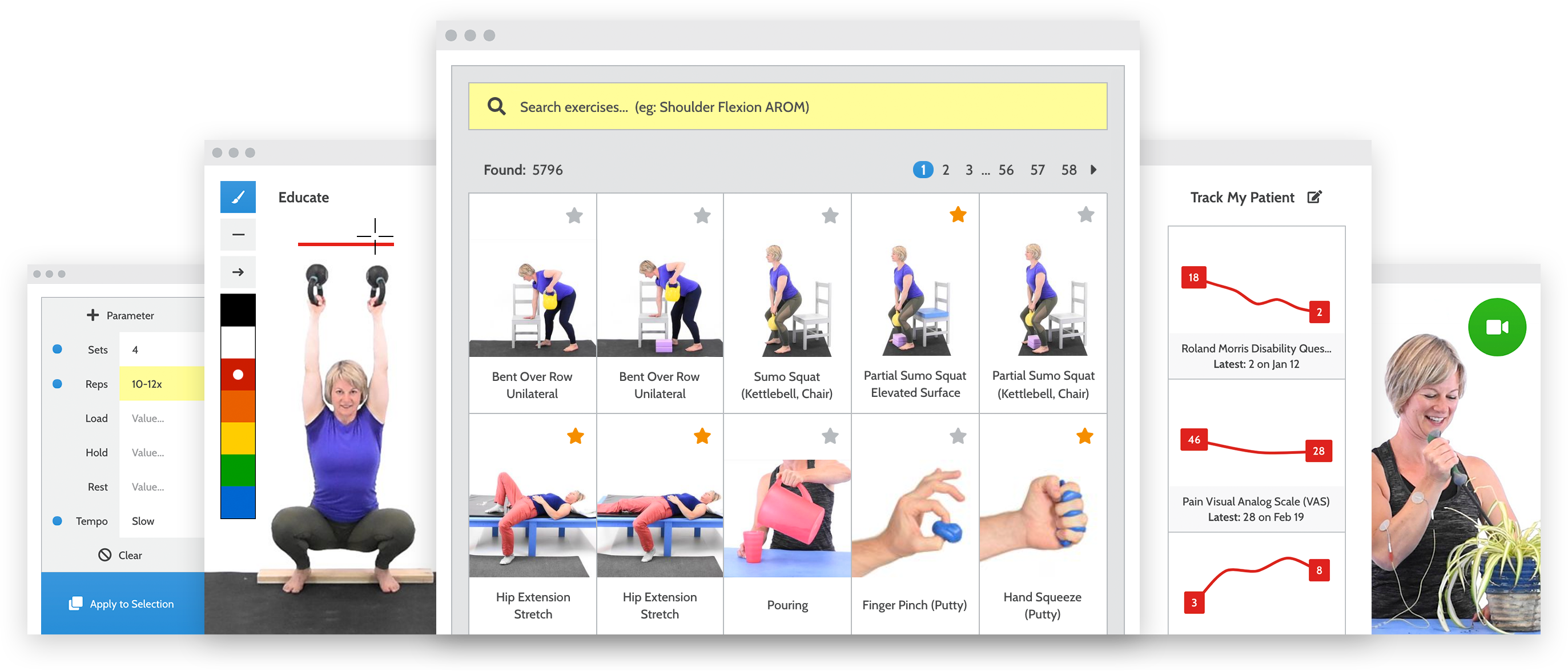
Task: Click the Search exercises input field
Action: 787,107
